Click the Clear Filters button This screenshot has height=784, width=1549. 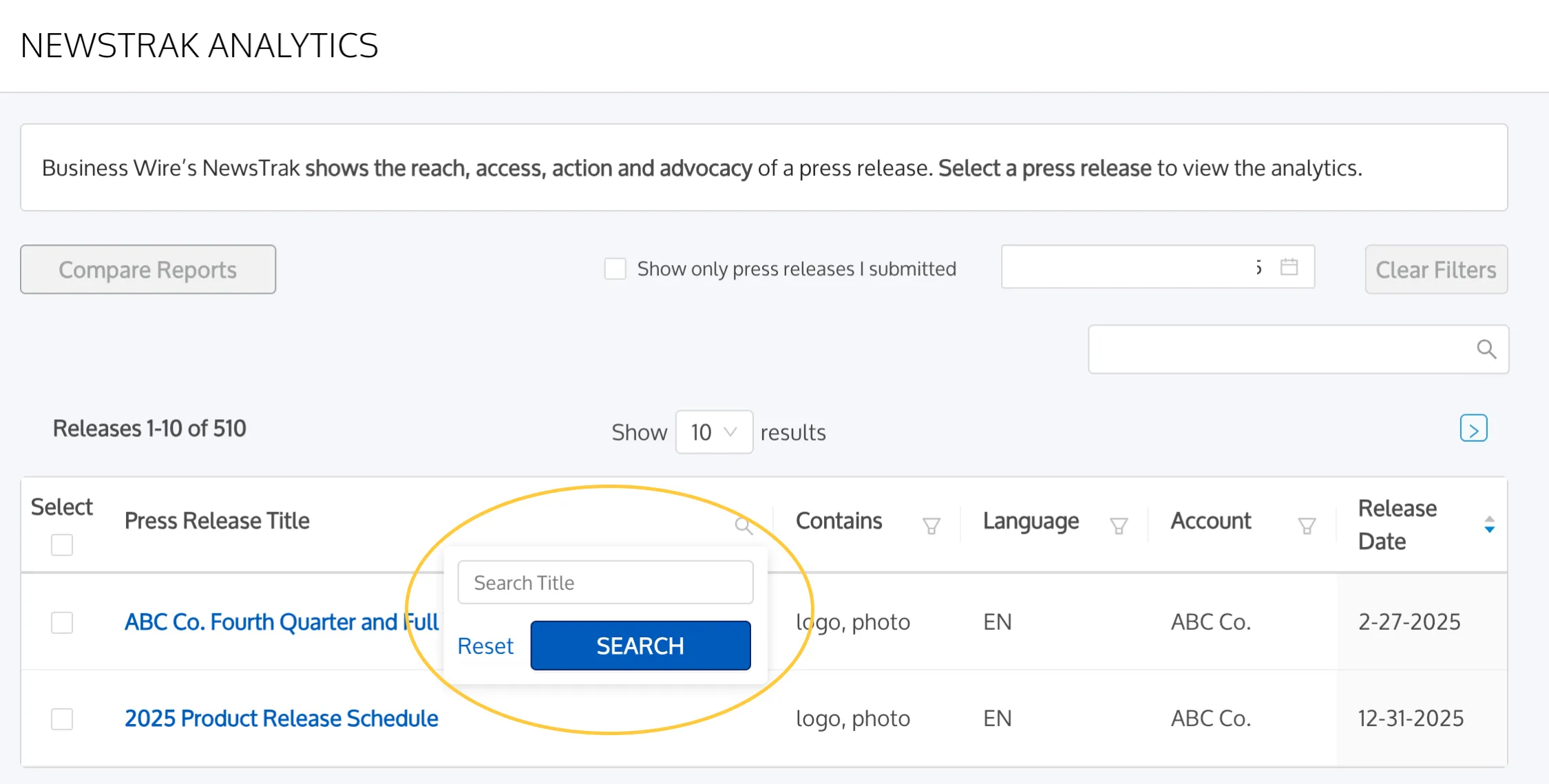[x=1436, y=269]
